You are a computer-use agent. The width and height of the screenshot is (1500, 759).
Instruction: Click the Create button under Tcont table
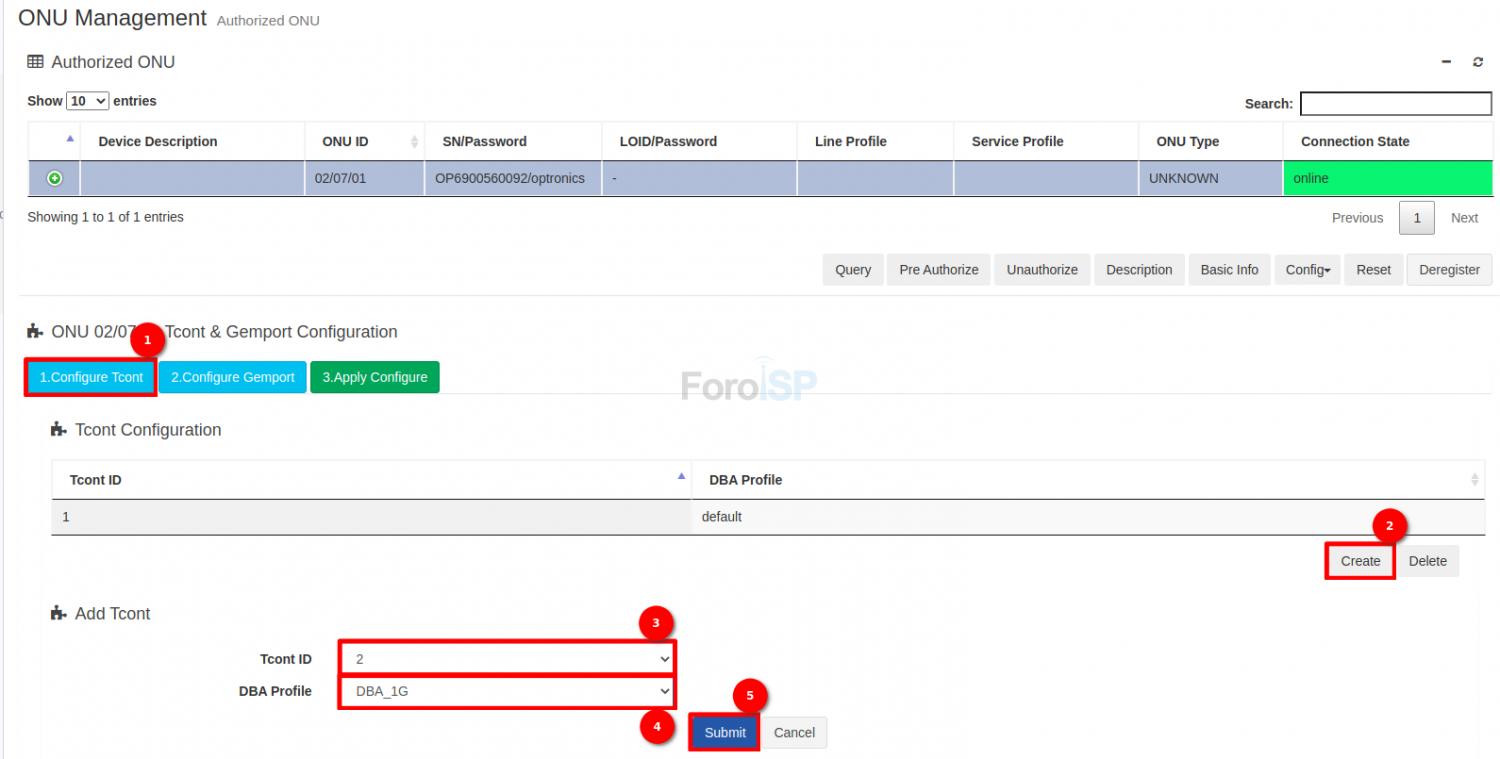coord(1360,561)
